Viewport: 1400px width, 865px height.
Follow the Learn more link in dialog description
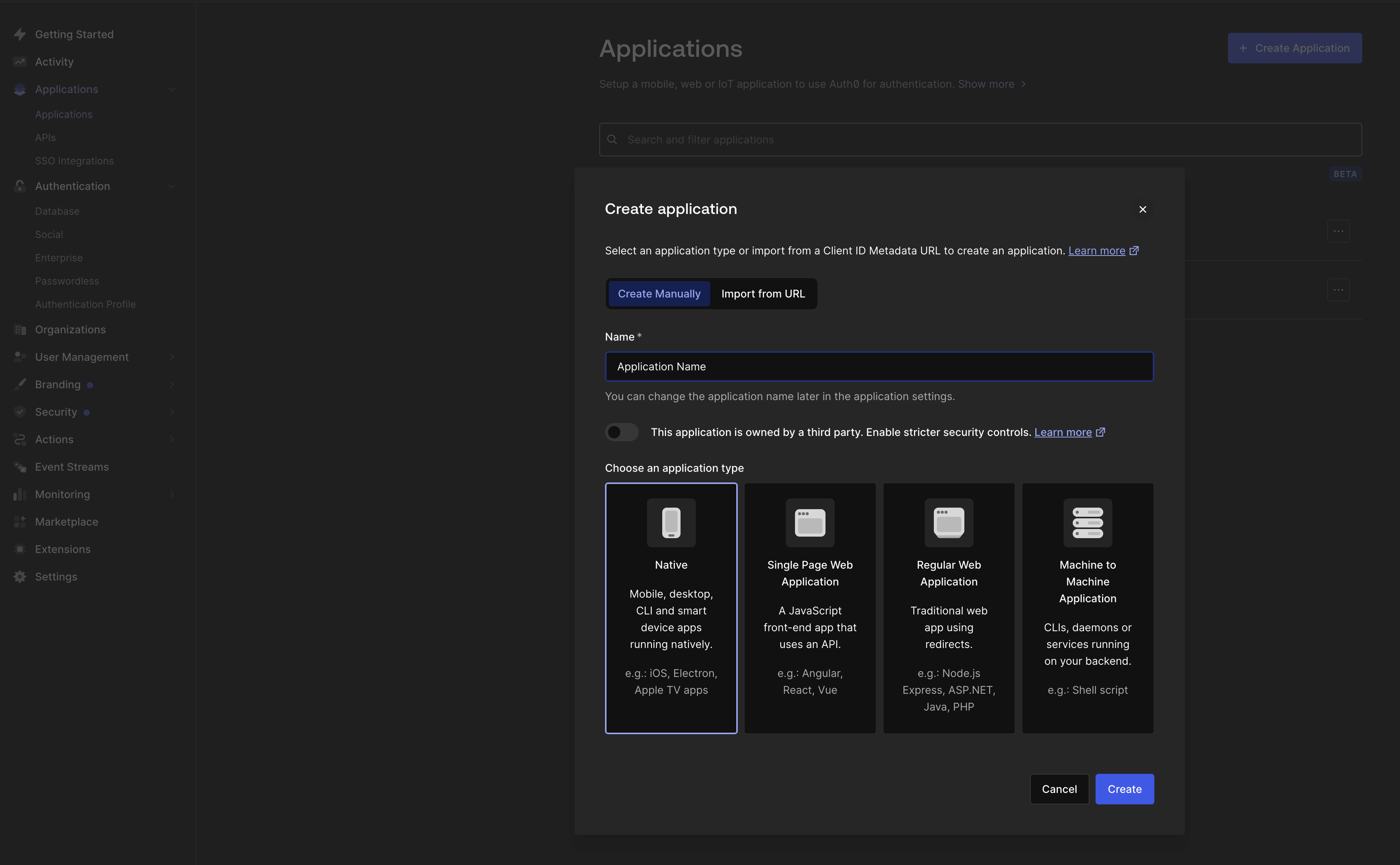click(x=1097, y=251)
